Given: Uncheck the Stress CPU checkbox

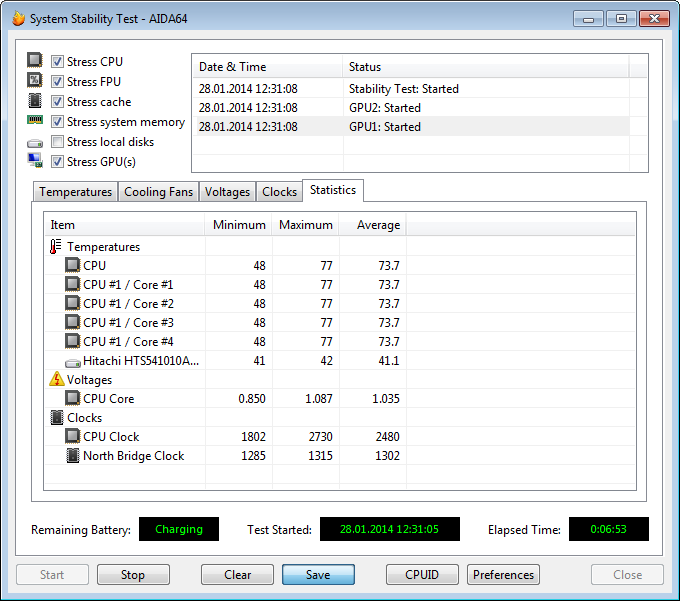Looking at the screenshot, I should click(57, 62).
